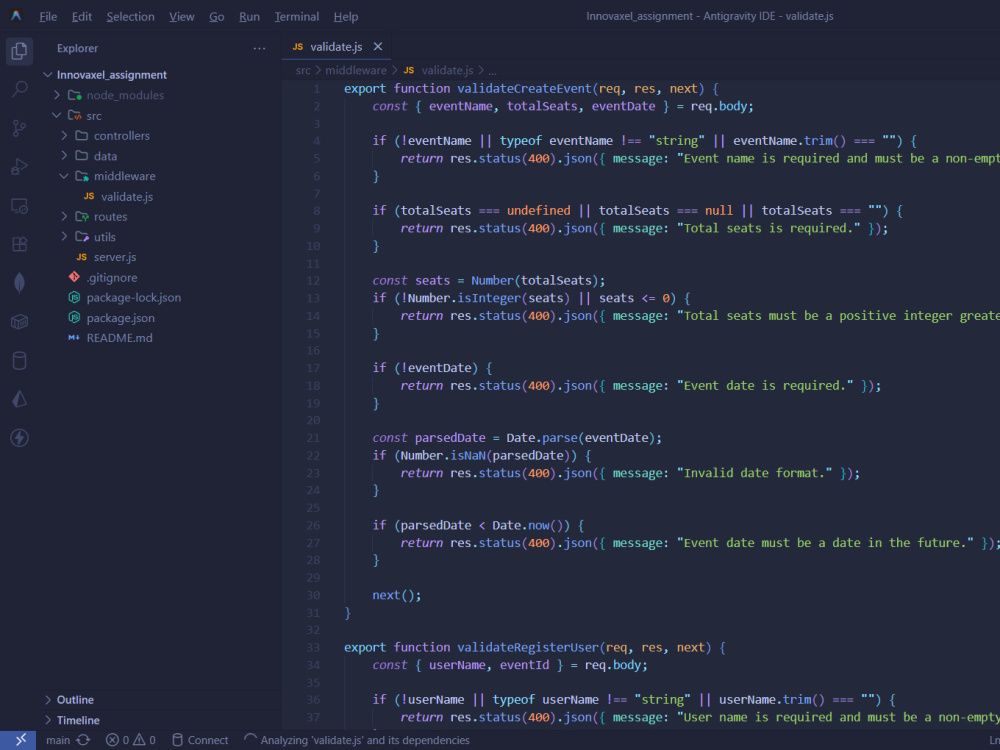Viewport: 1000px width, 750px height.
Task: Open the Search view icon
Action: coord(19,89)
